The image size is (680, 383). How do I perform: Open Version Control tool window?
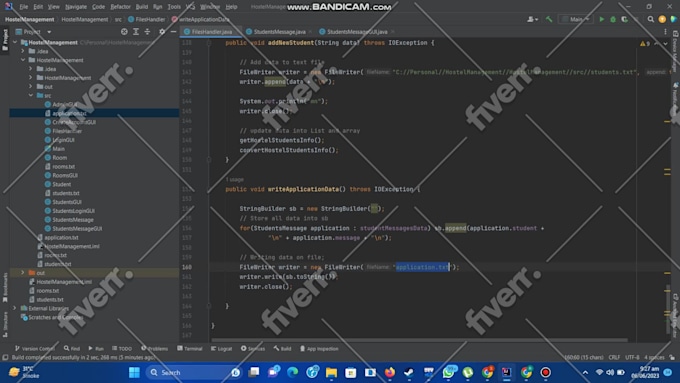pos(35,349)
